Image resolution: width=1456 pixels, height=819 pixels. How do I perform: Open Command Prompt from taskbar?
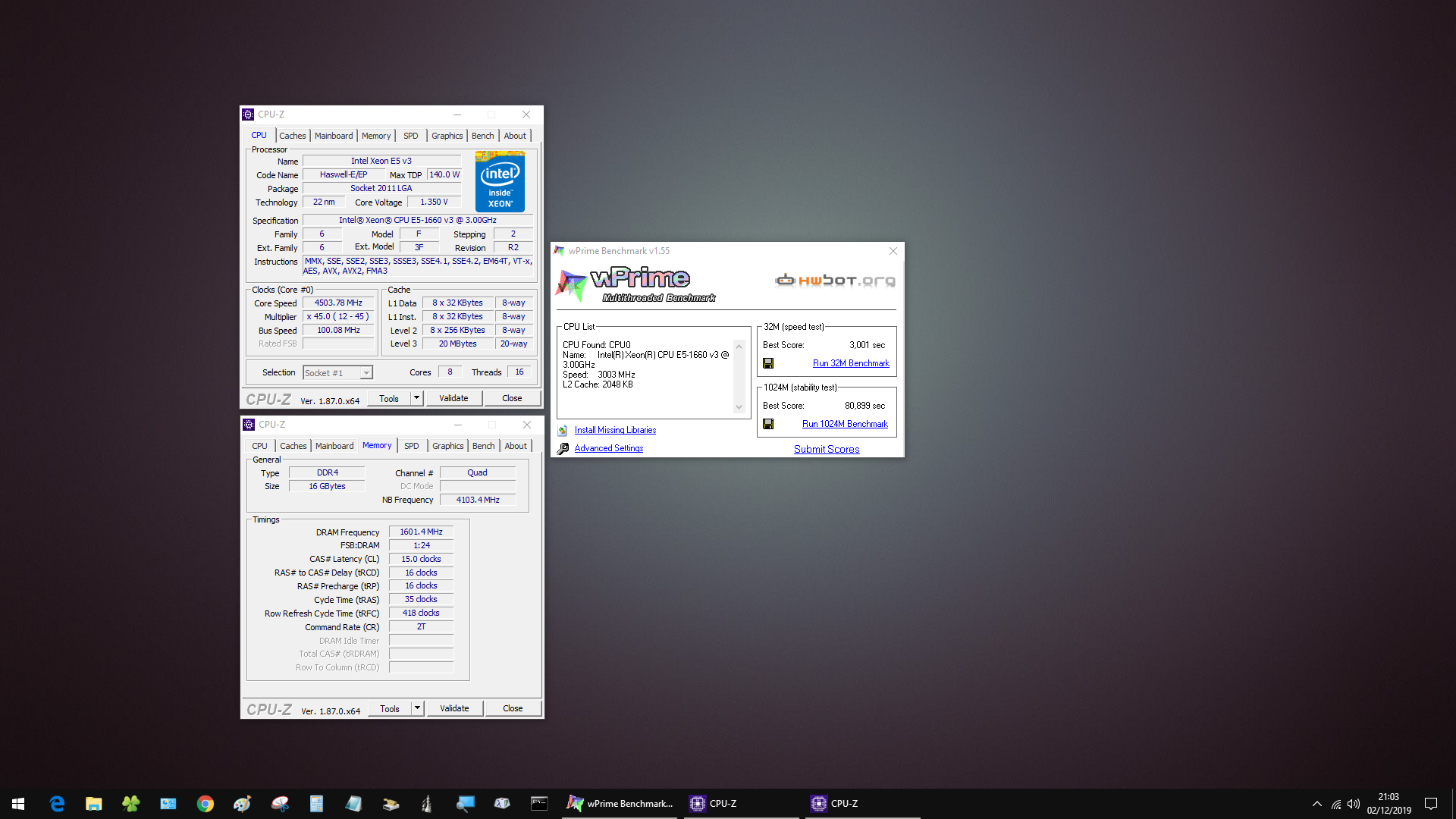tap(539, 804)
